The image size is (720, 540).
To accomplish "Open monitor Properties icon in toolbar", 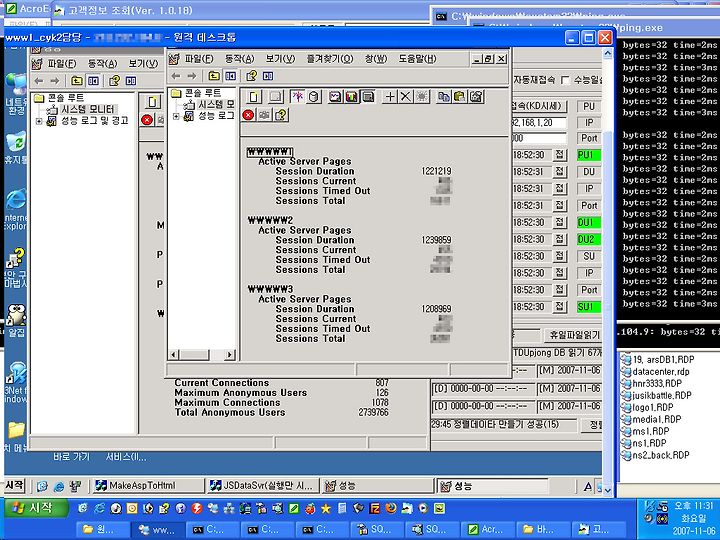I will click(476, 96).
